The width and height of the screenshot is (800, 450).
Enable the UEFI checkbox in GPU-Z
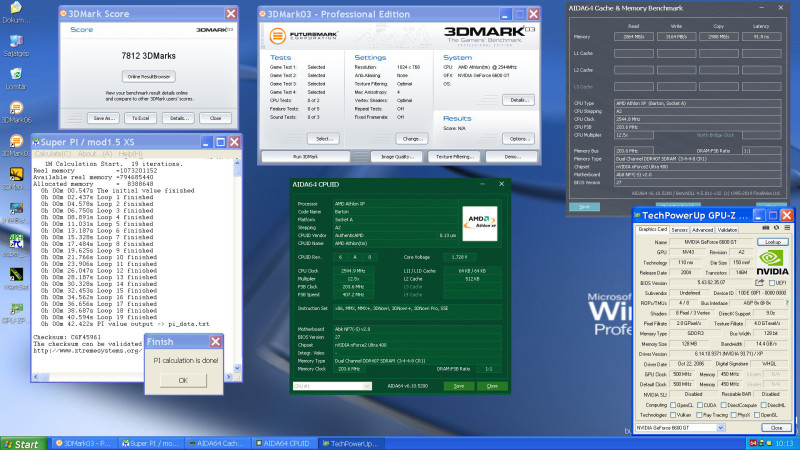click(x=771, y=283)
